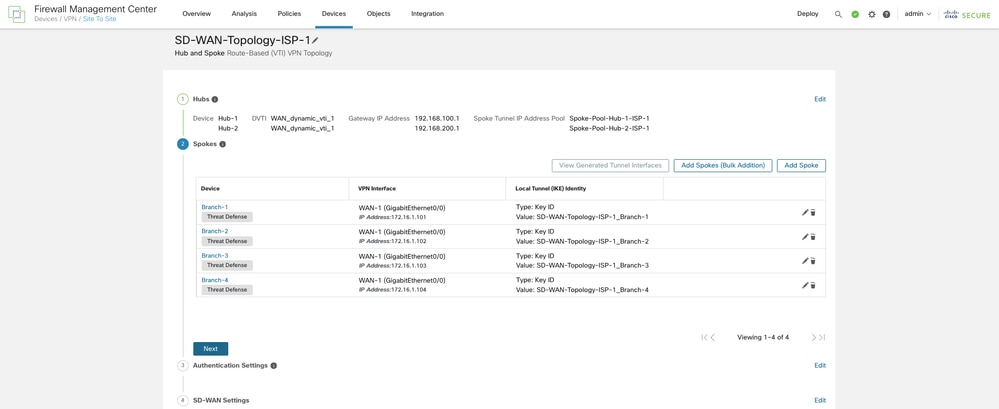Screen dimensions: 999x409
Task: Go to next page pagination arrow
Action: click(814, 338)
